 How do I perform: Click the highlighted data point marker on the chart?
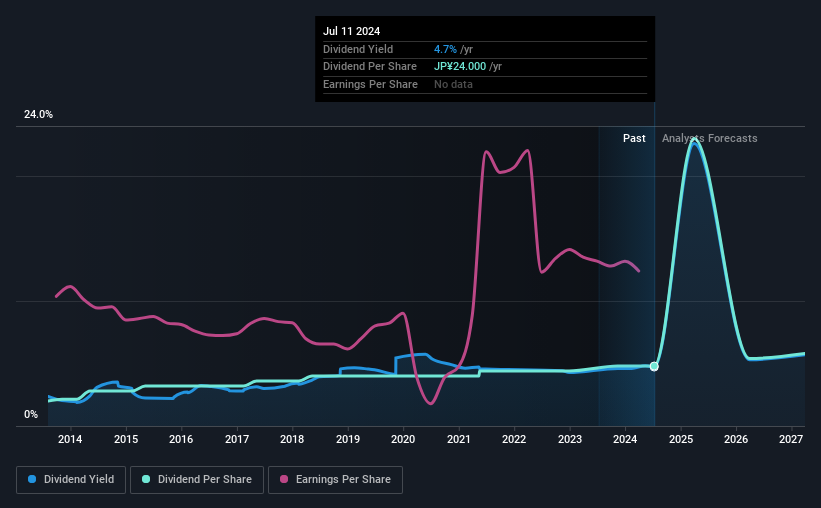[x=654, y=366]
